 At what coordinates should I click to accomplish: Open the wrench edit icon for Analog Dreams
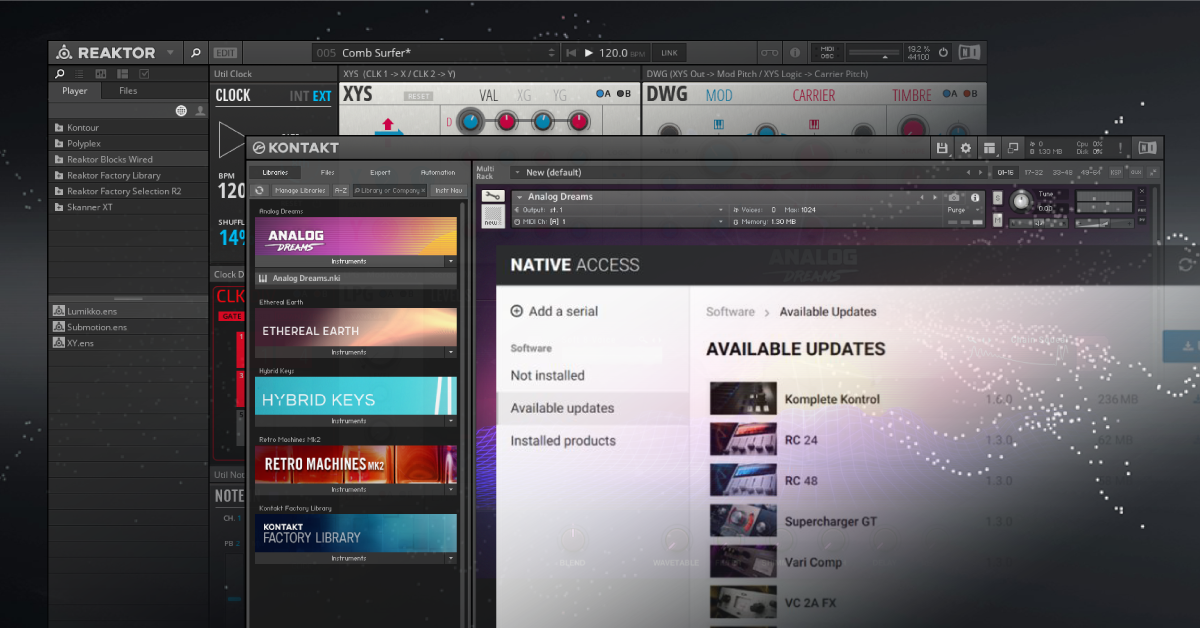click(x=491, y=197)
